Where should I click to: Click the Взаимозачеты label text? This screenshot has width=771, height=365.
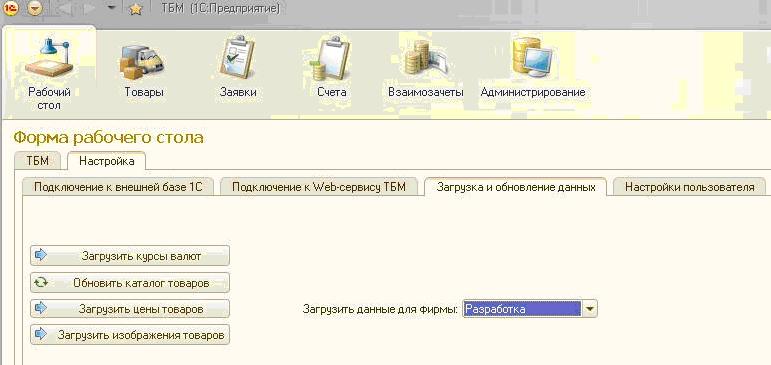tap(426, 92)
